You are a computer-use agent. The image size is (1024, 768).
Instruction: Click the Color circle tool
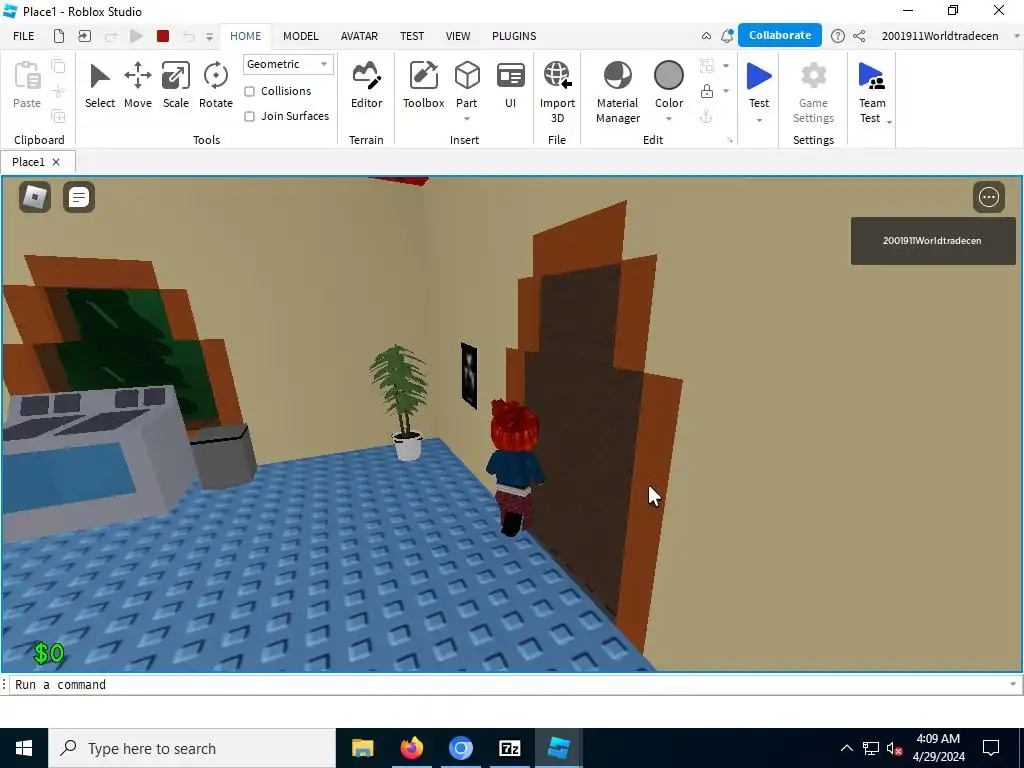pos(669,75)
